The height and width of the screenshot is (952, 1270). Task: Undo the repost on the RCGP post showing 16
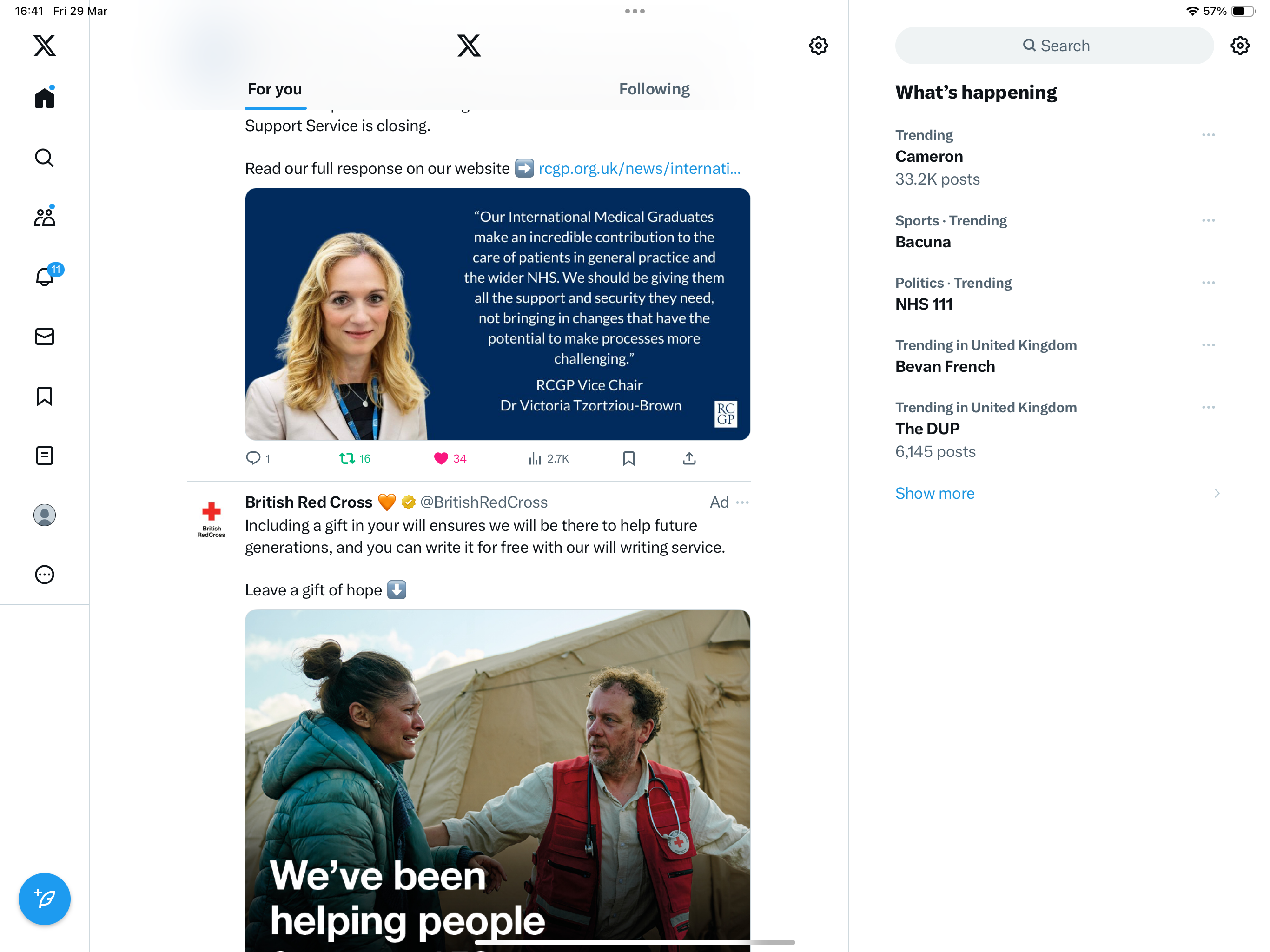[x=354, y=458]
